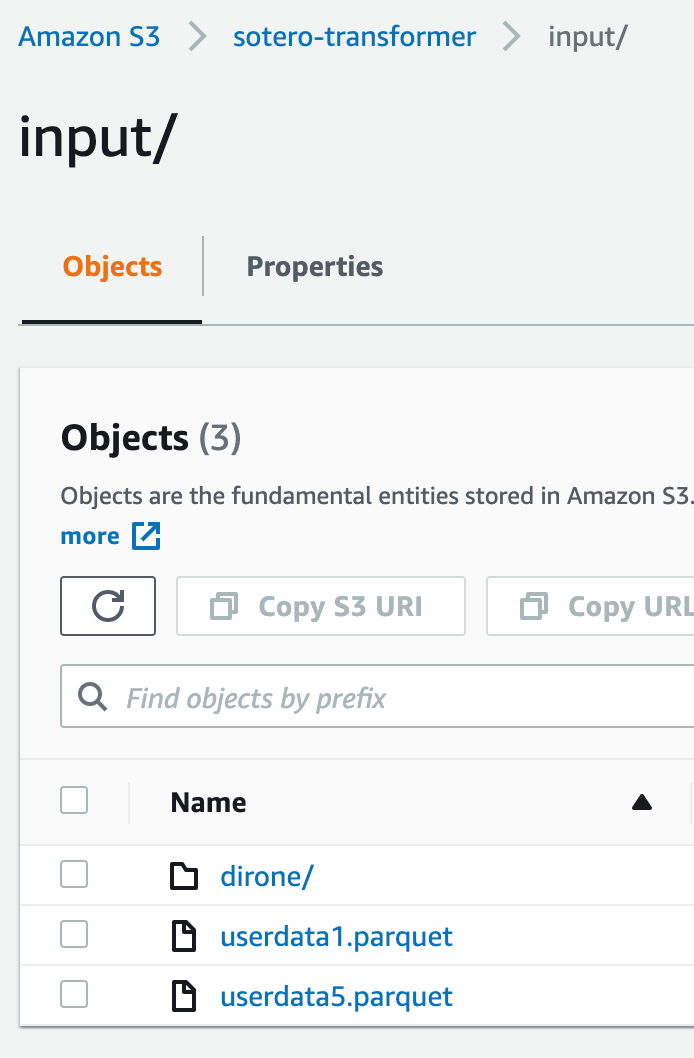Check the box for dirone/ folder

(74, 875)
